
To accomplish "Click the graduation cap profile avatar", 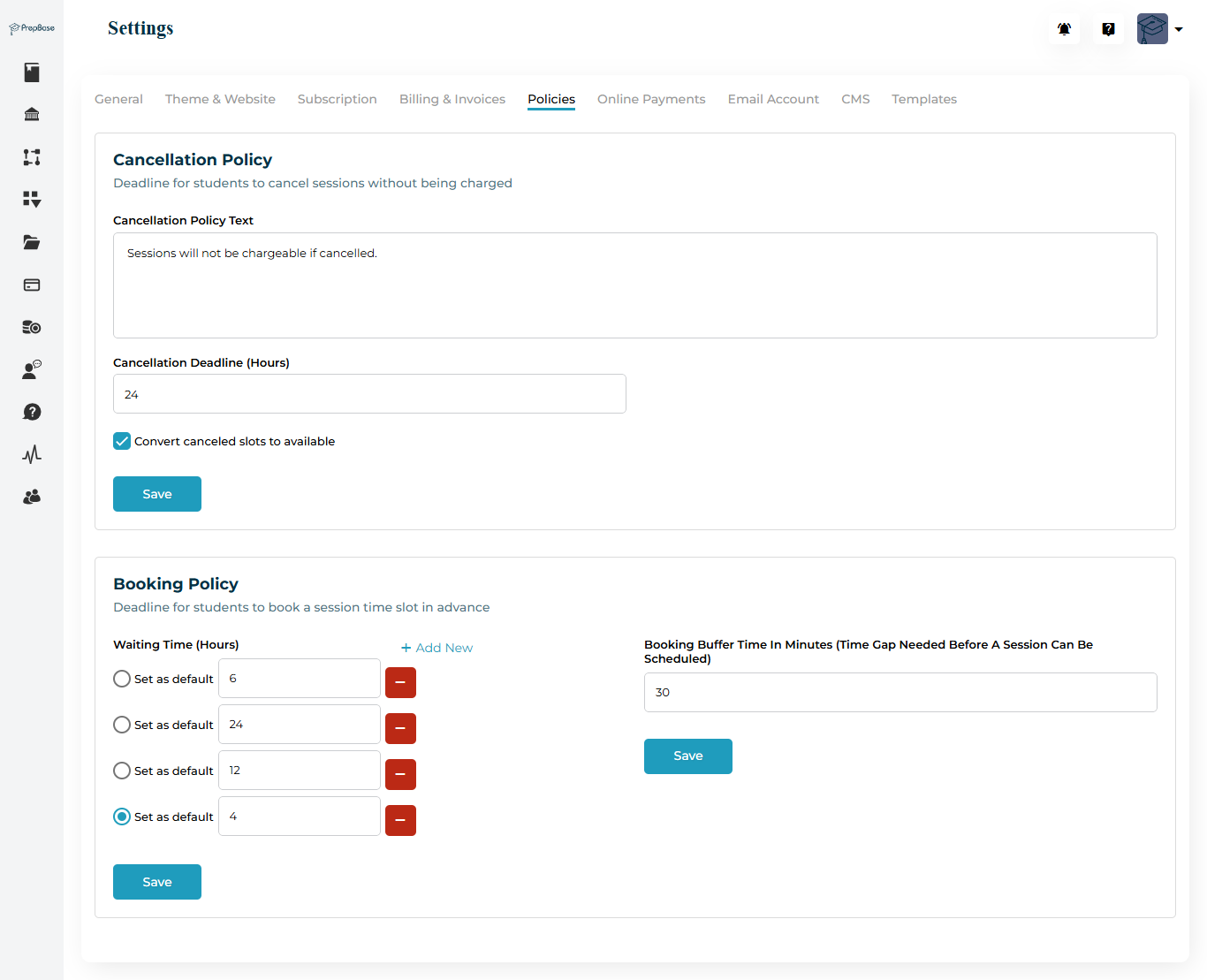I will (1152, 29).
